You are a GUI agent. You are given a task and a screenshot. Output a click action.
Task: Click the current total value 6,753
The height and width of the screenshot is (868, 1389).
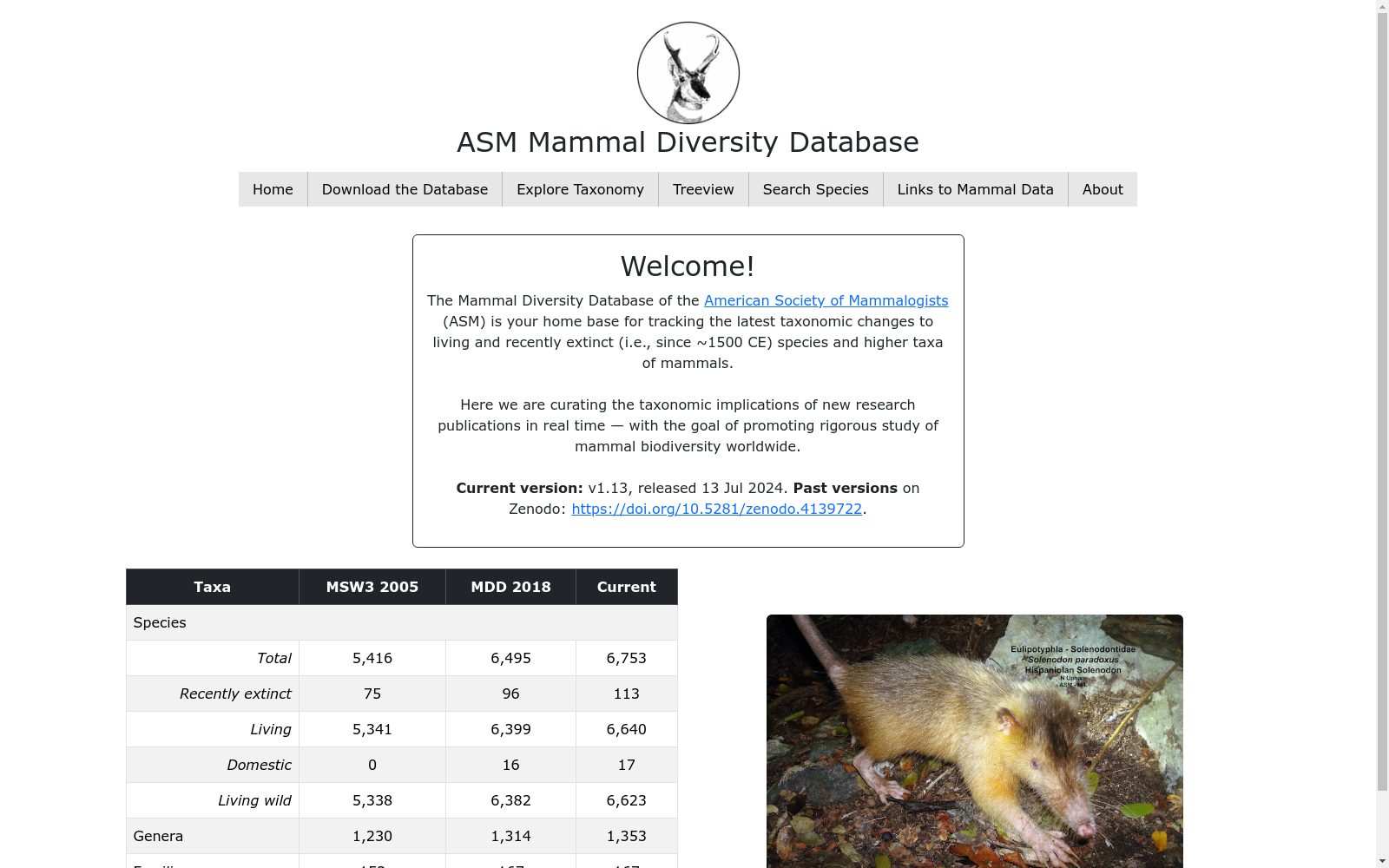627,658
